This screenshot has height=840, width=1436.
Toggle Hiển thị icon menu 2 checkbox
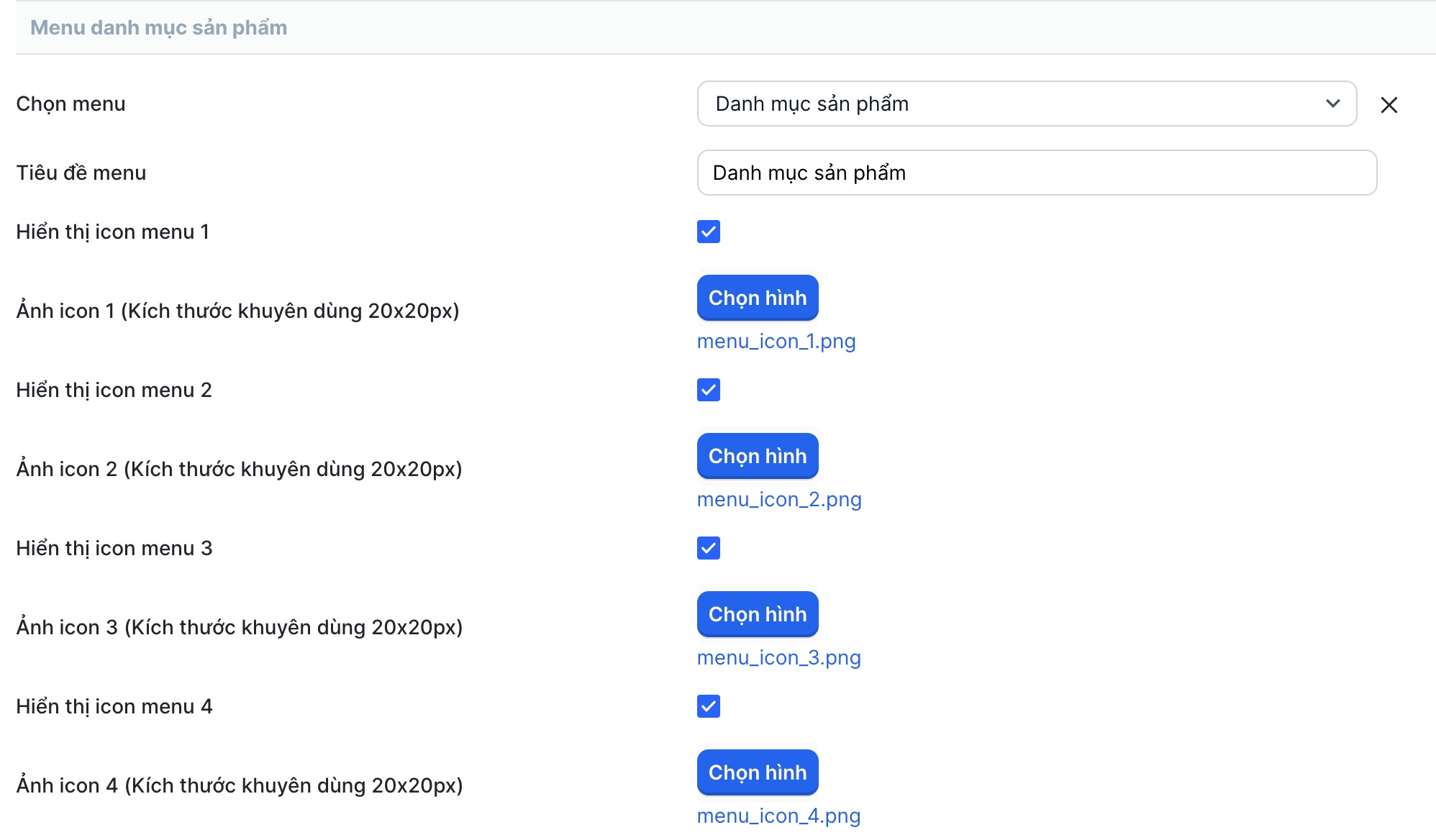tap(709, 390)
